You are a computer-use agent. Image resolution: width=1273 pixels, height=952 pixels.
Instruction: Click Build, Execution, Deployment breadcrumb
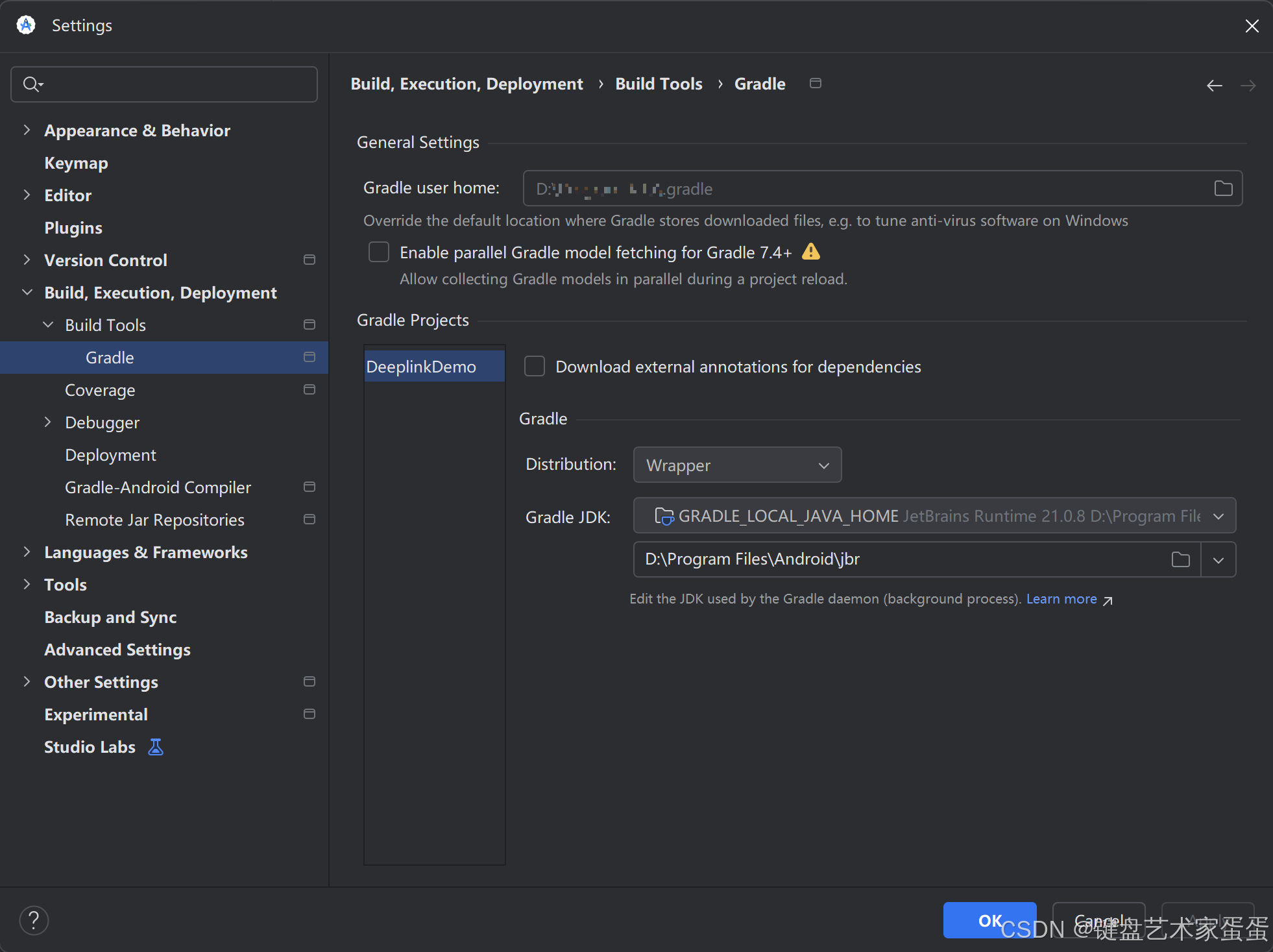pos(467,84)
